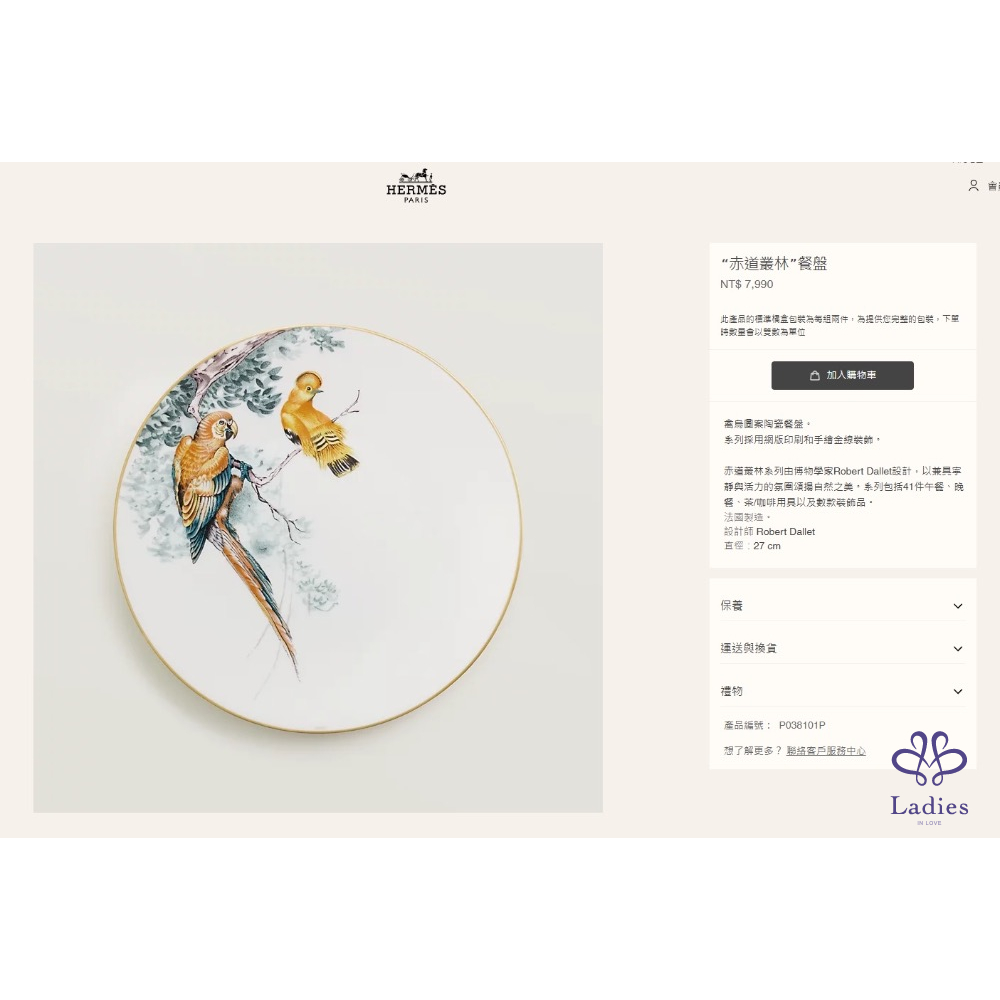Expand the 禮物 gift section

click(x=842, y=691)
